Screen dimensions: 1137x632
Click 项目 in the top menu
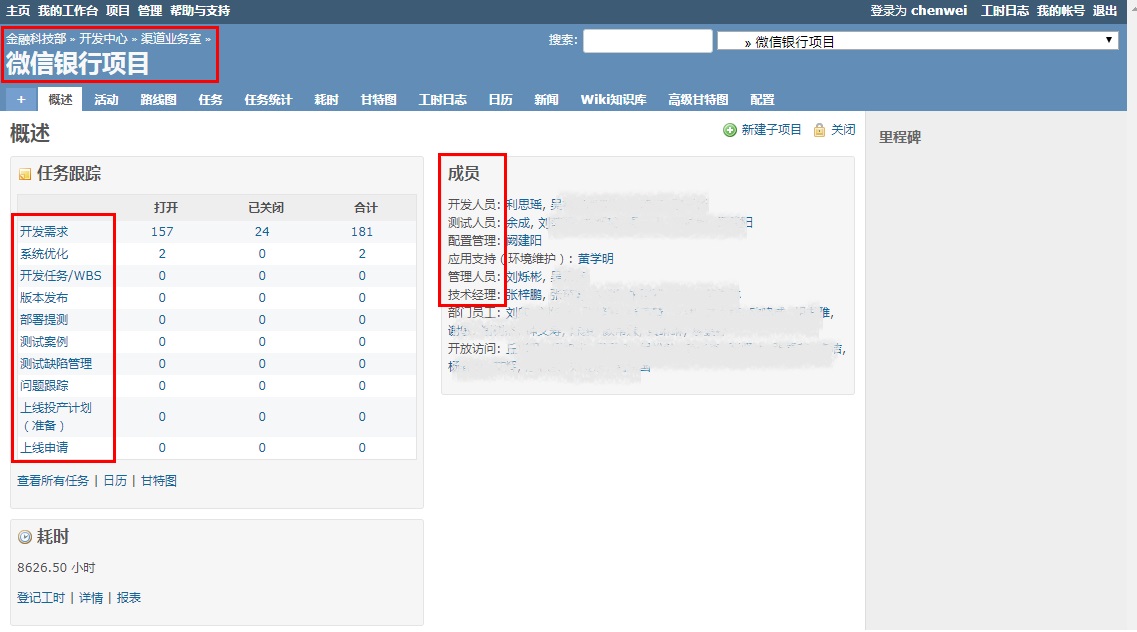pos(117,10)
